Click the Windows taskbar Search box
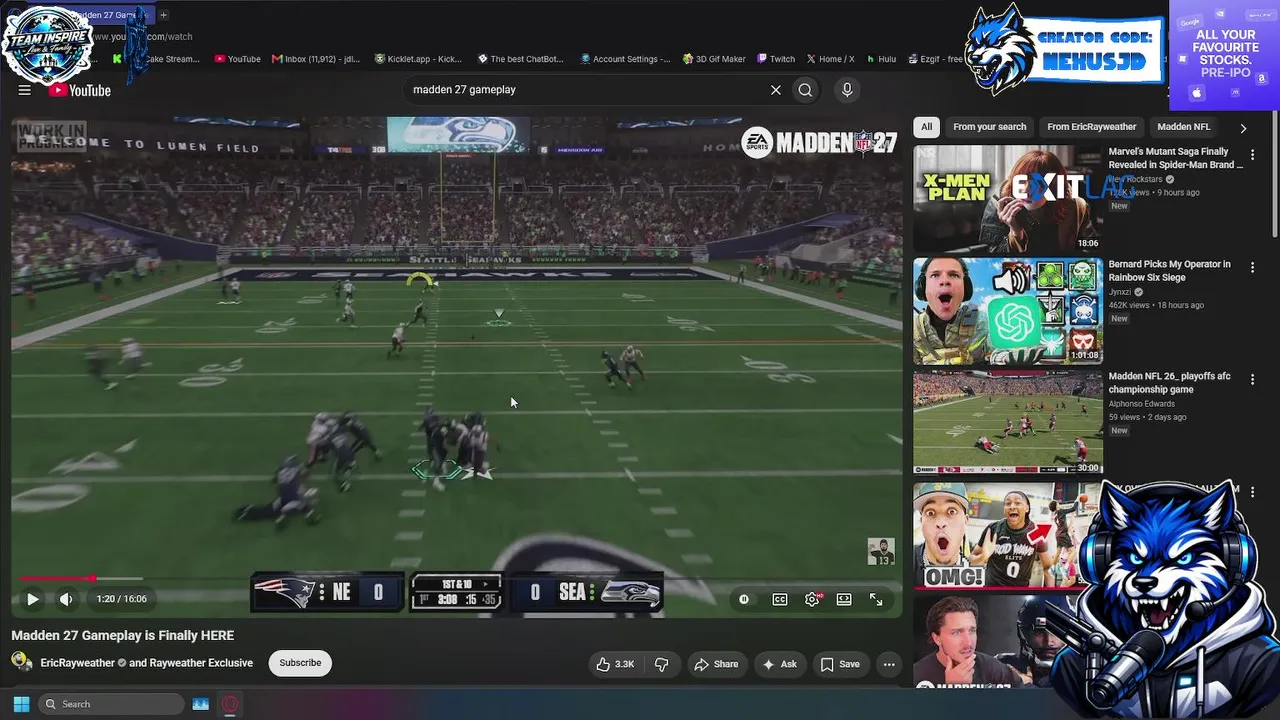Viewport: 1280px width, 720px height. click(110, 704)
